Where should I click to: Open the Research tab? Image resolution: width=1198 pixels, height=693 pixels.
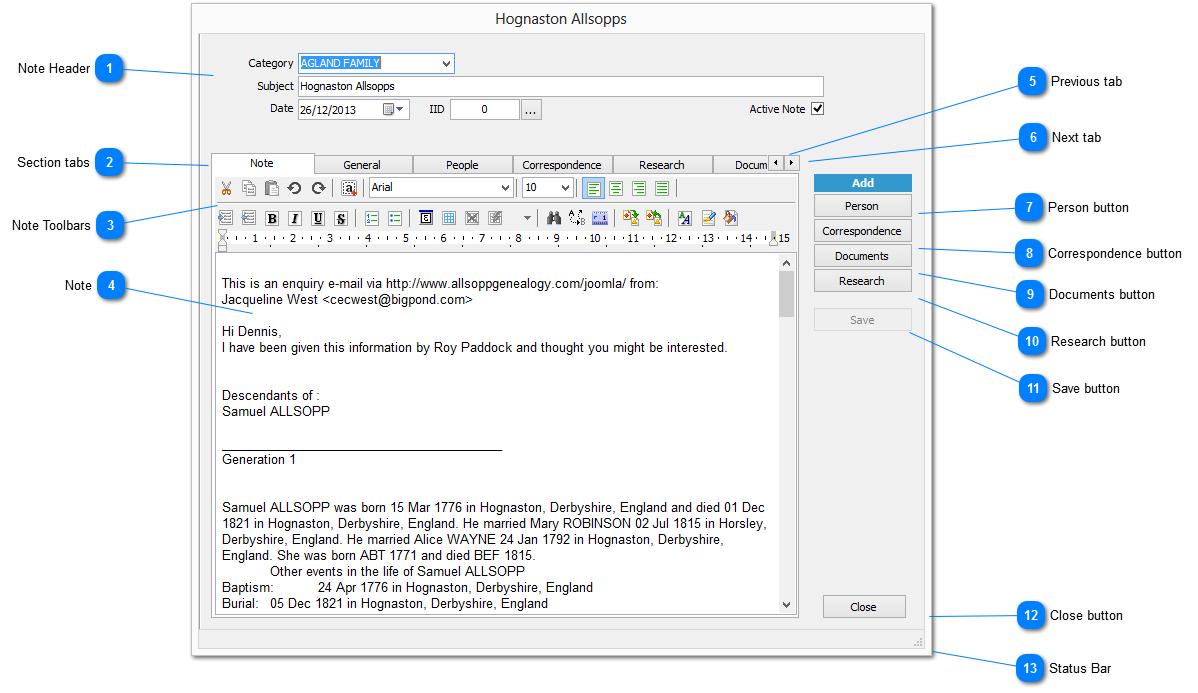click(x=661, y=165)
